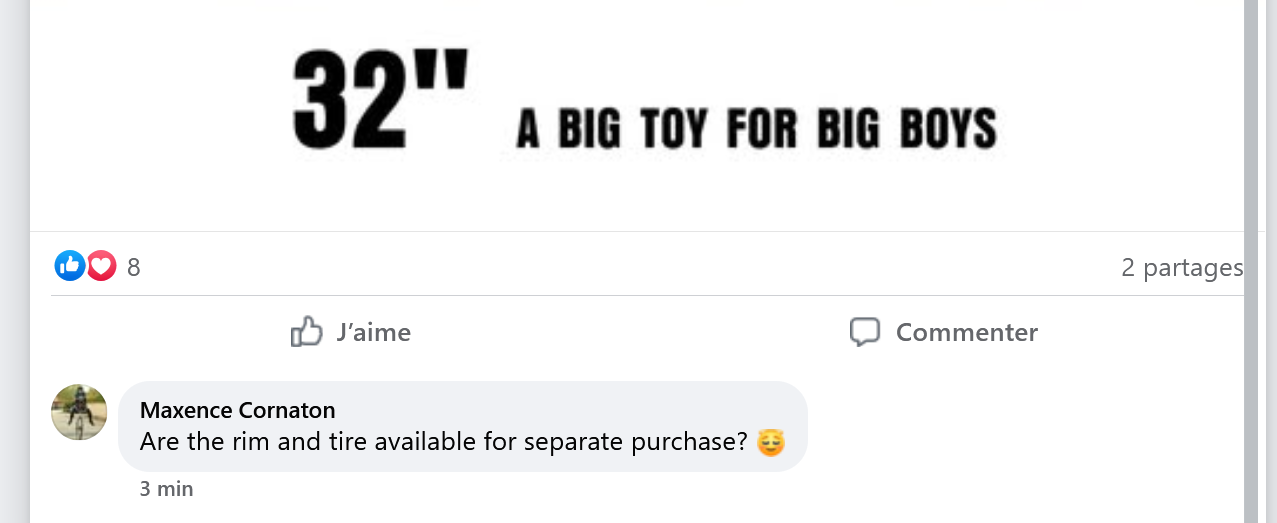
Task: Select the "Commenter" button text
Action: tap(967, 332)
